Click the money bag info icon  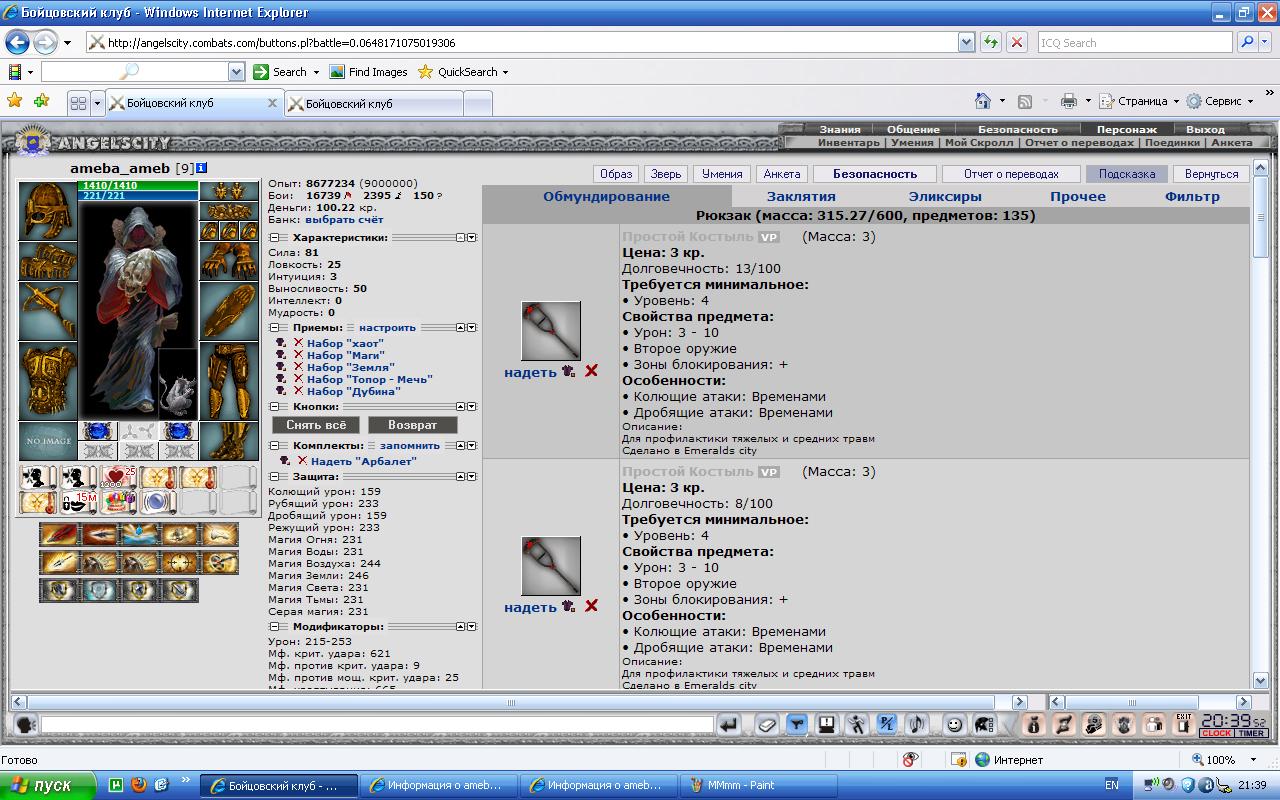[x=1034, y=724]
